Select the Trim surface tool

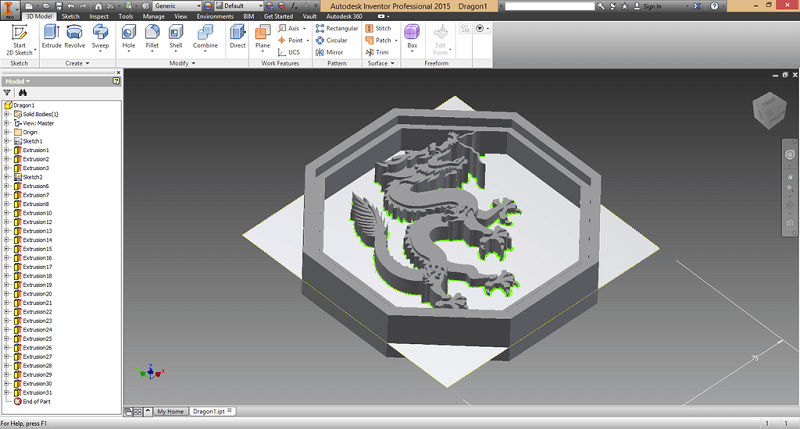377,52
